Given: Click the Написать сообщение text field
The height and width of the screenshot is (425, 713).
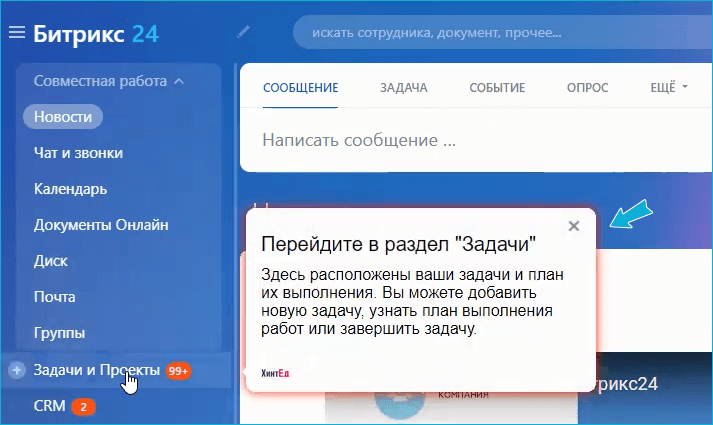Looking at the screenshot, I should 476,140.
